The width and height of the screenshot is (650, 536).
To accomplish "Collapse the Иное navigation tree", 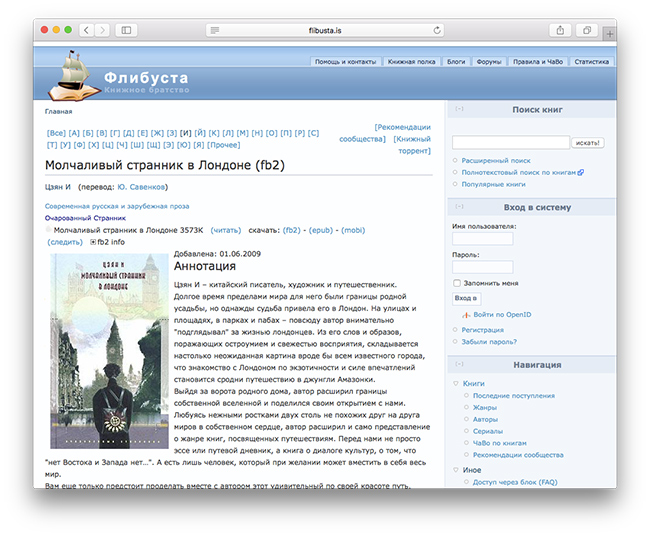I will point(456,470).
